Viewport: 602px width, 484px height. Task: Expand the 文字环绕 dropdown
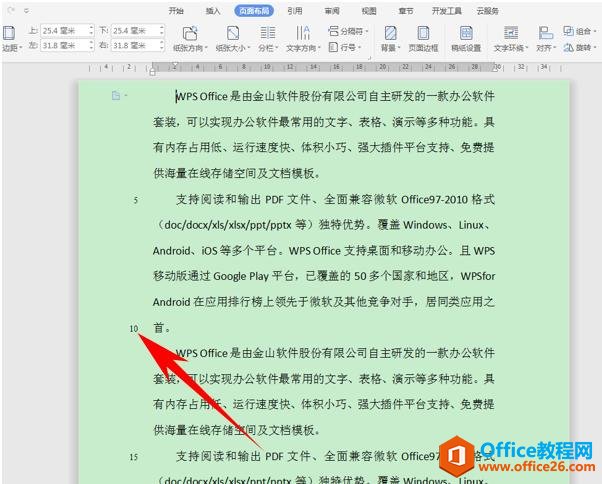(527, 48)
